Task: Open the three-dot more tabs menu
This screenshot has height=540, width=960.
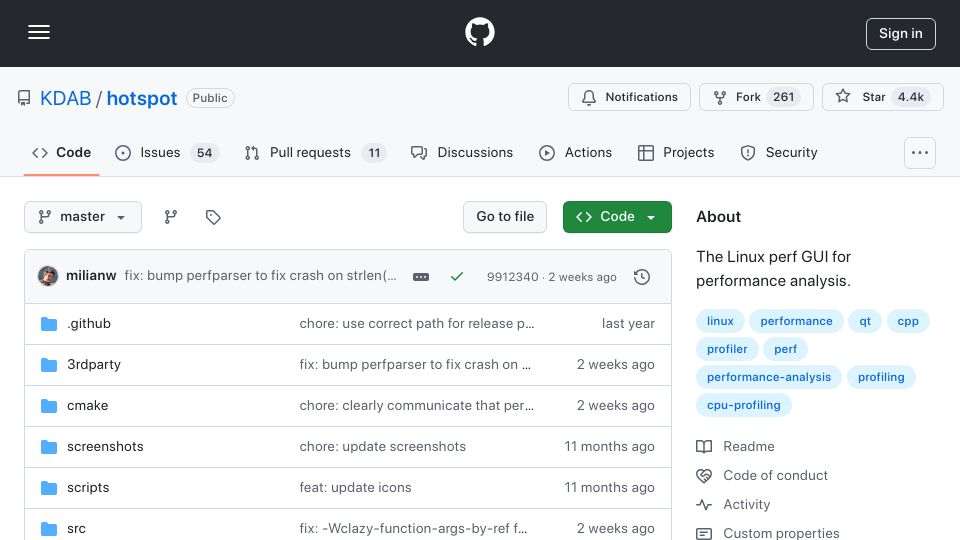Action: pos(920,152)
